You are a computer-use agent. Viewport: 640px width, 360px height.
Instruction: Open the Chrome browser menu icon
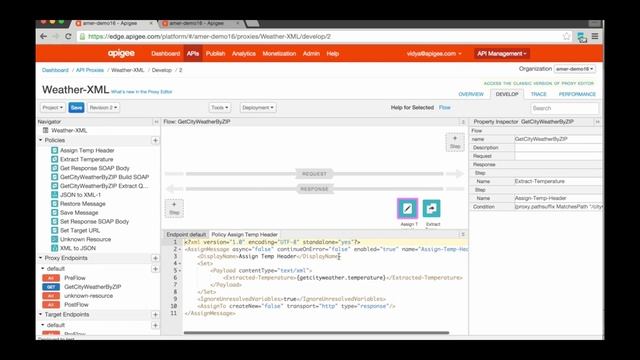pos(595,36)
